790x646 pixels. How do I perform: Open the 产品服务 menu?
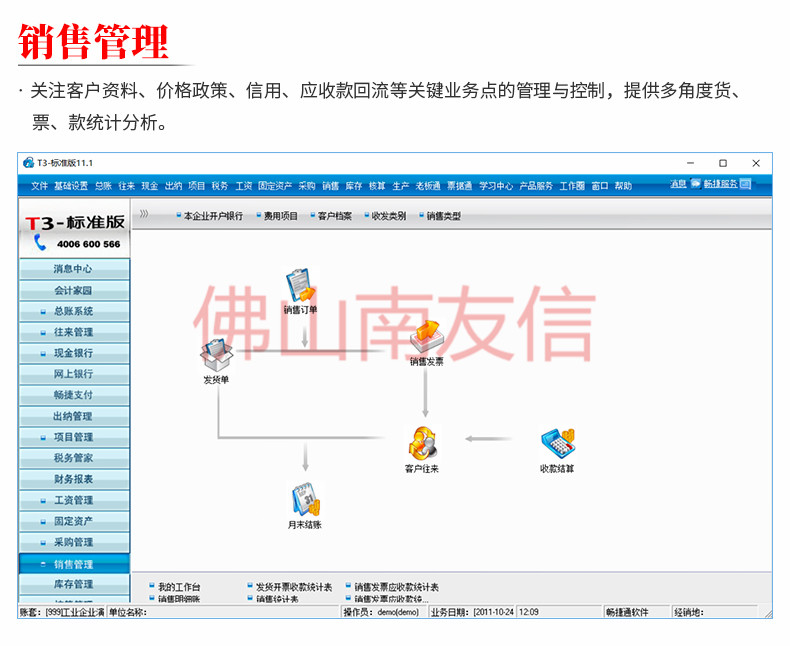536,186
